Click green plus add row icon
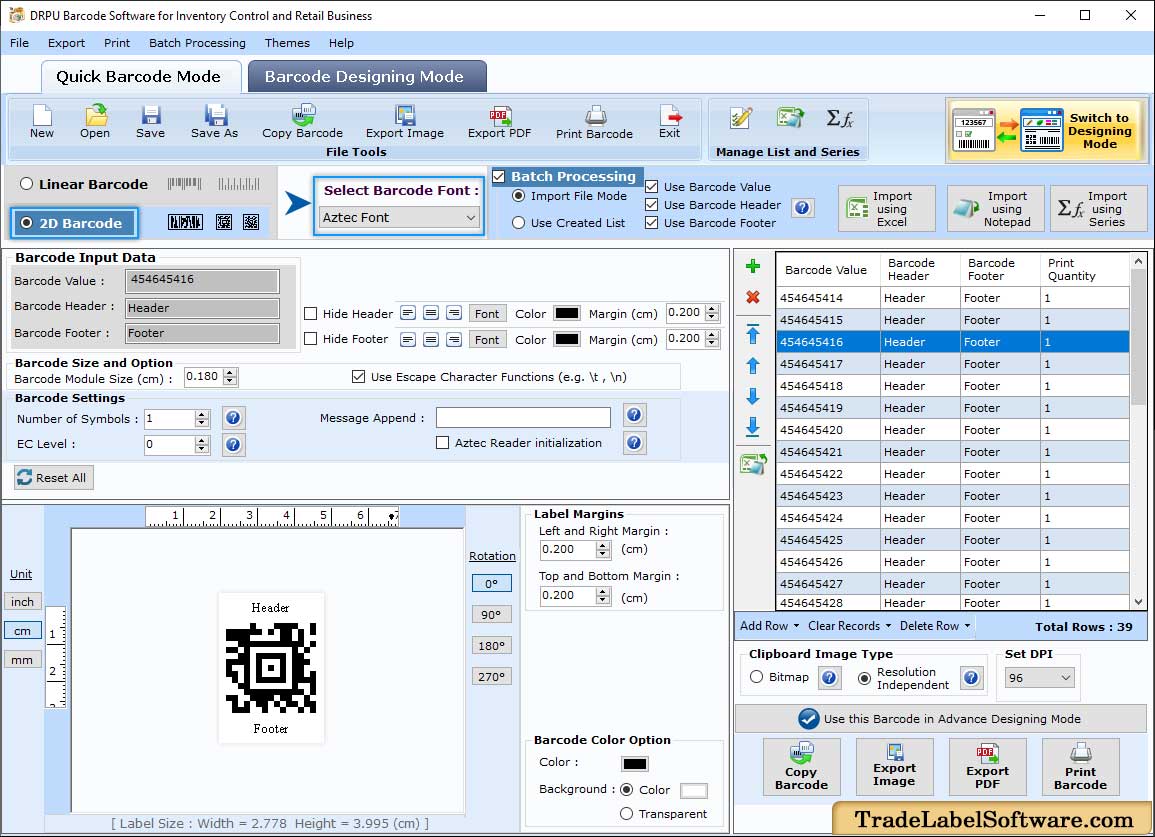Image resolution: width=1155 pixels, height=837 pixels. [x=753, y=266]
